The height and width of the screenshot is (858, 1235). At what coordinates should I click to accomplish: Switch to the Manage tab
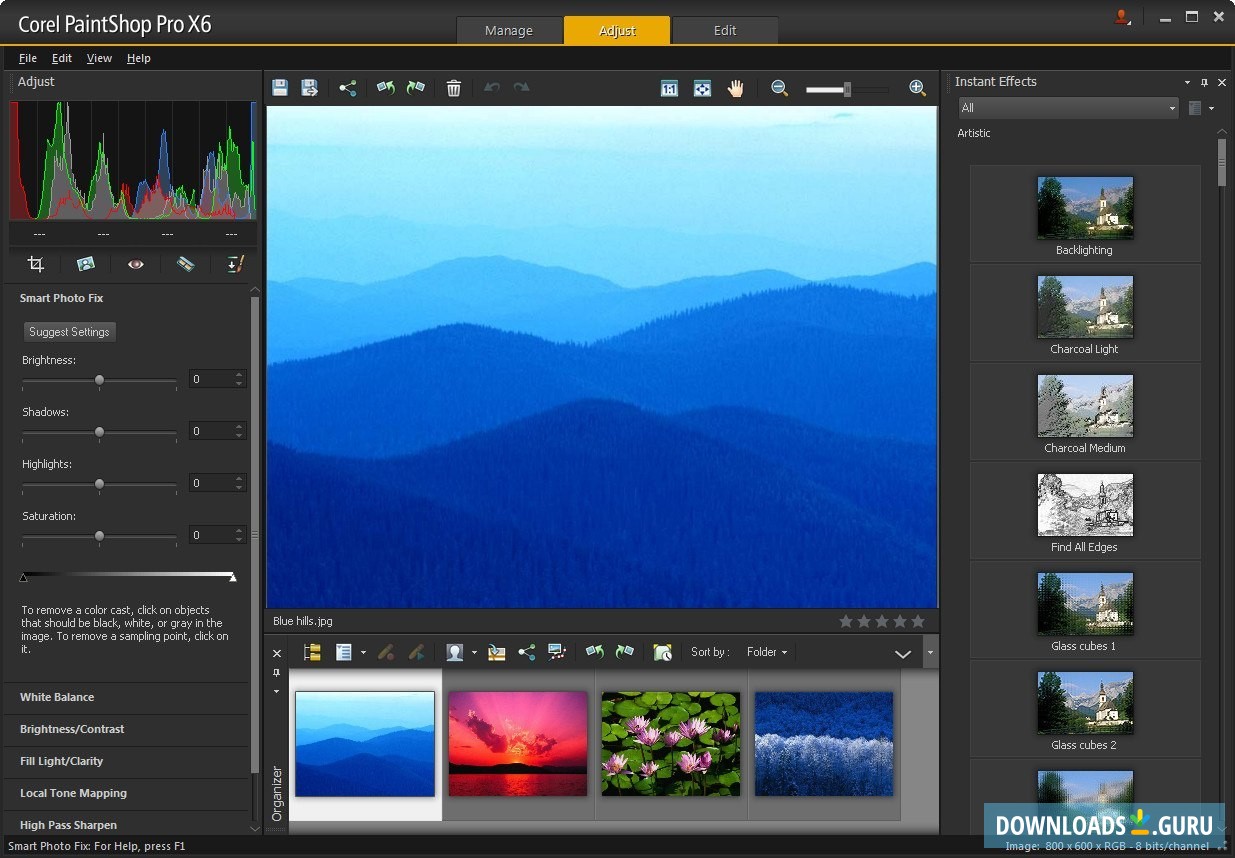click(509, 30)
